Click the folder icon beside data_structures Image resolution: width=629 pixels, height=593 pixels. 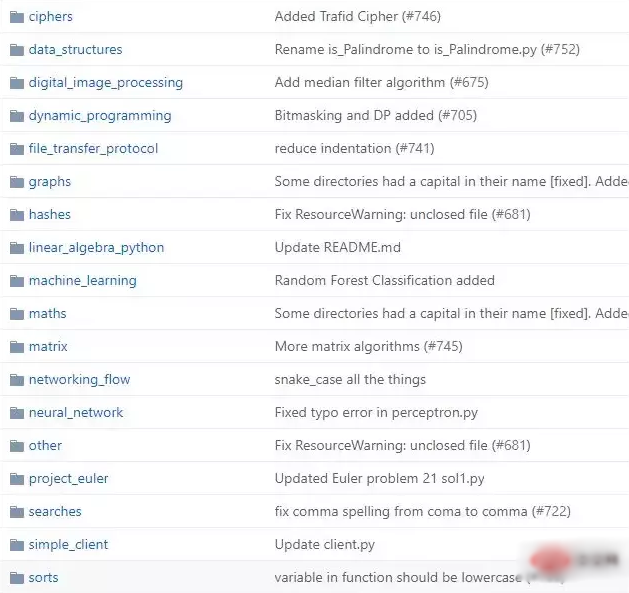(17, 50)
